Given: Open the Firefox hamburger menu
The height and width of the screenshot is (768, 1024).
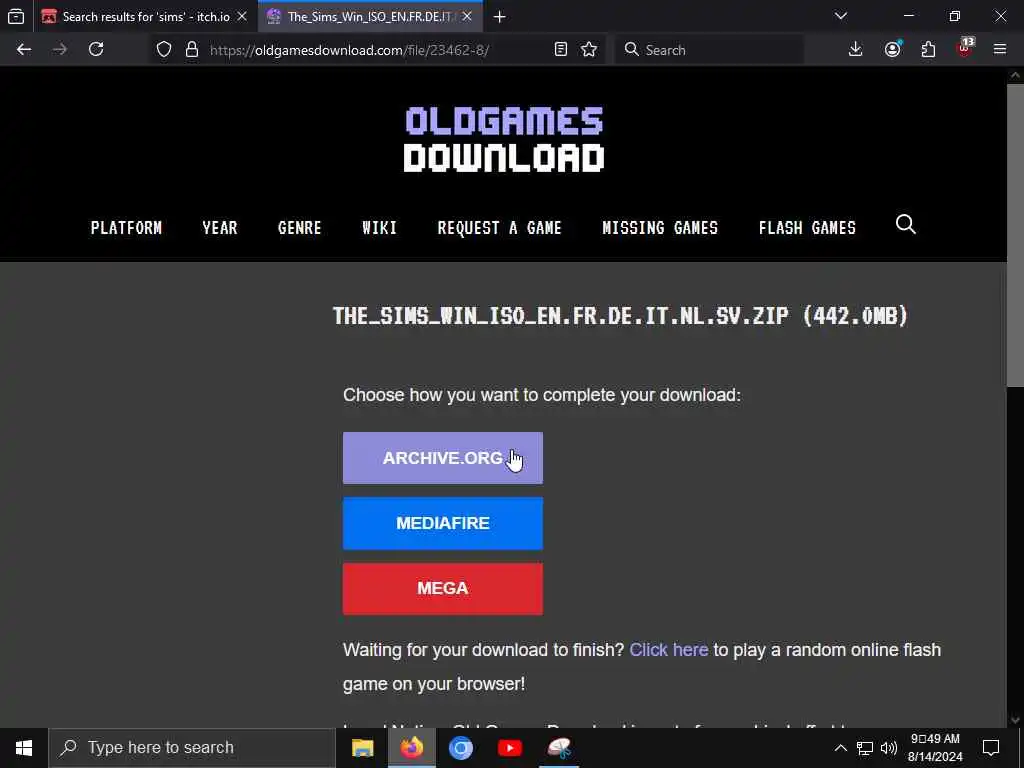Looking at the screenshot, I should coord(1000,50).
